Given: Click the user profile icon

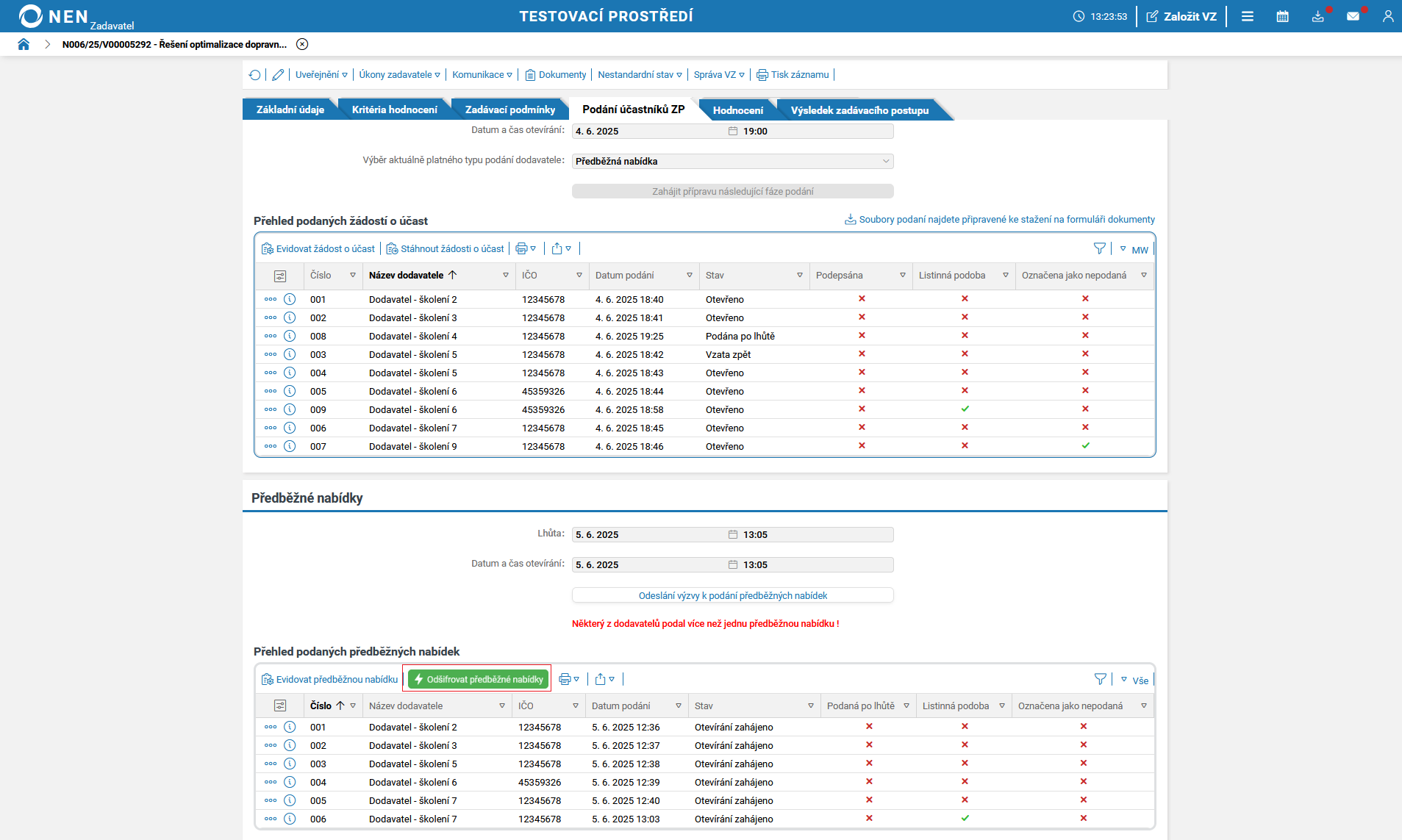Looking at the screenshot, I should point(1387,16).
